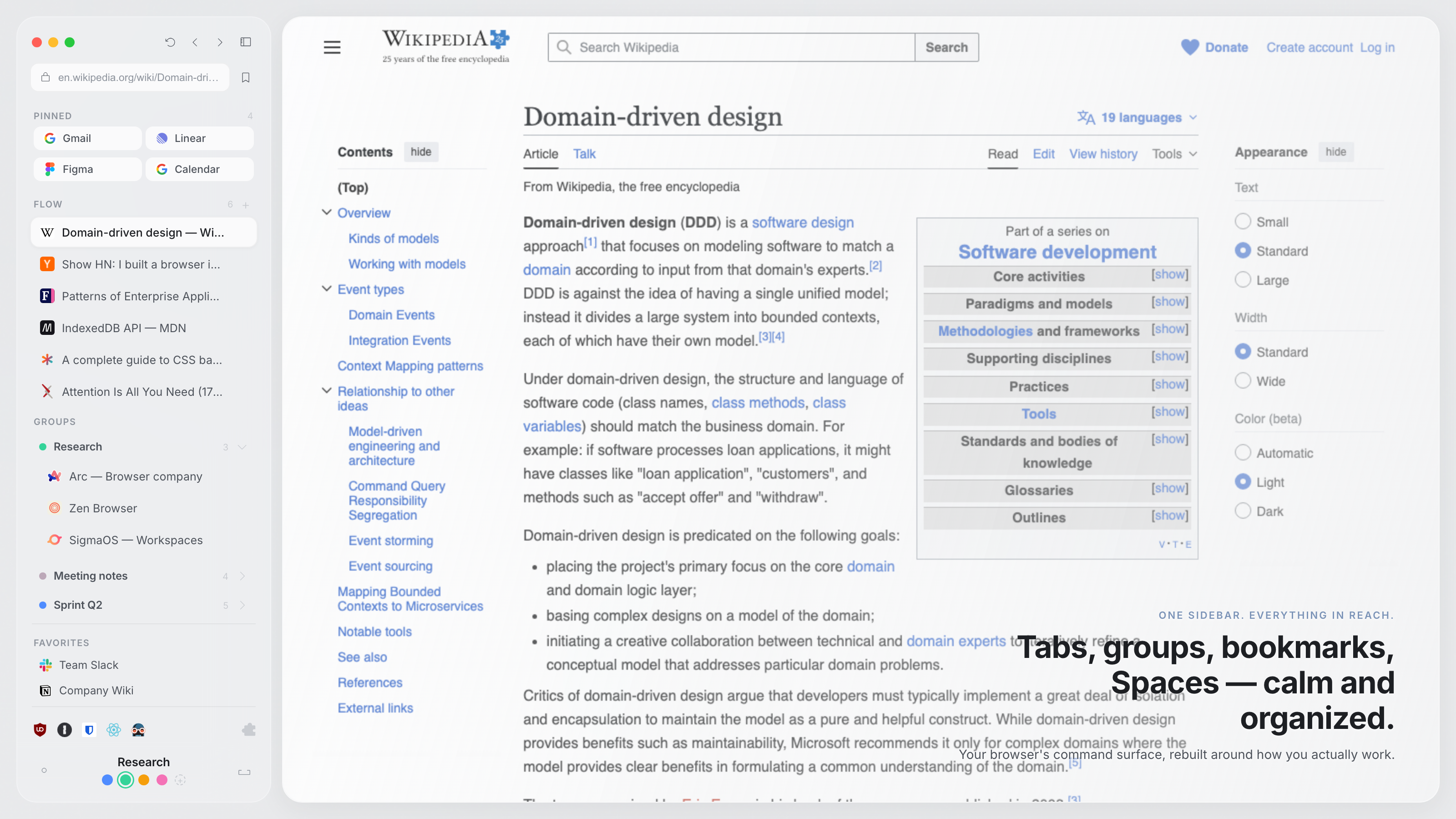Switch to the blue Space dot

coord(107,780)
